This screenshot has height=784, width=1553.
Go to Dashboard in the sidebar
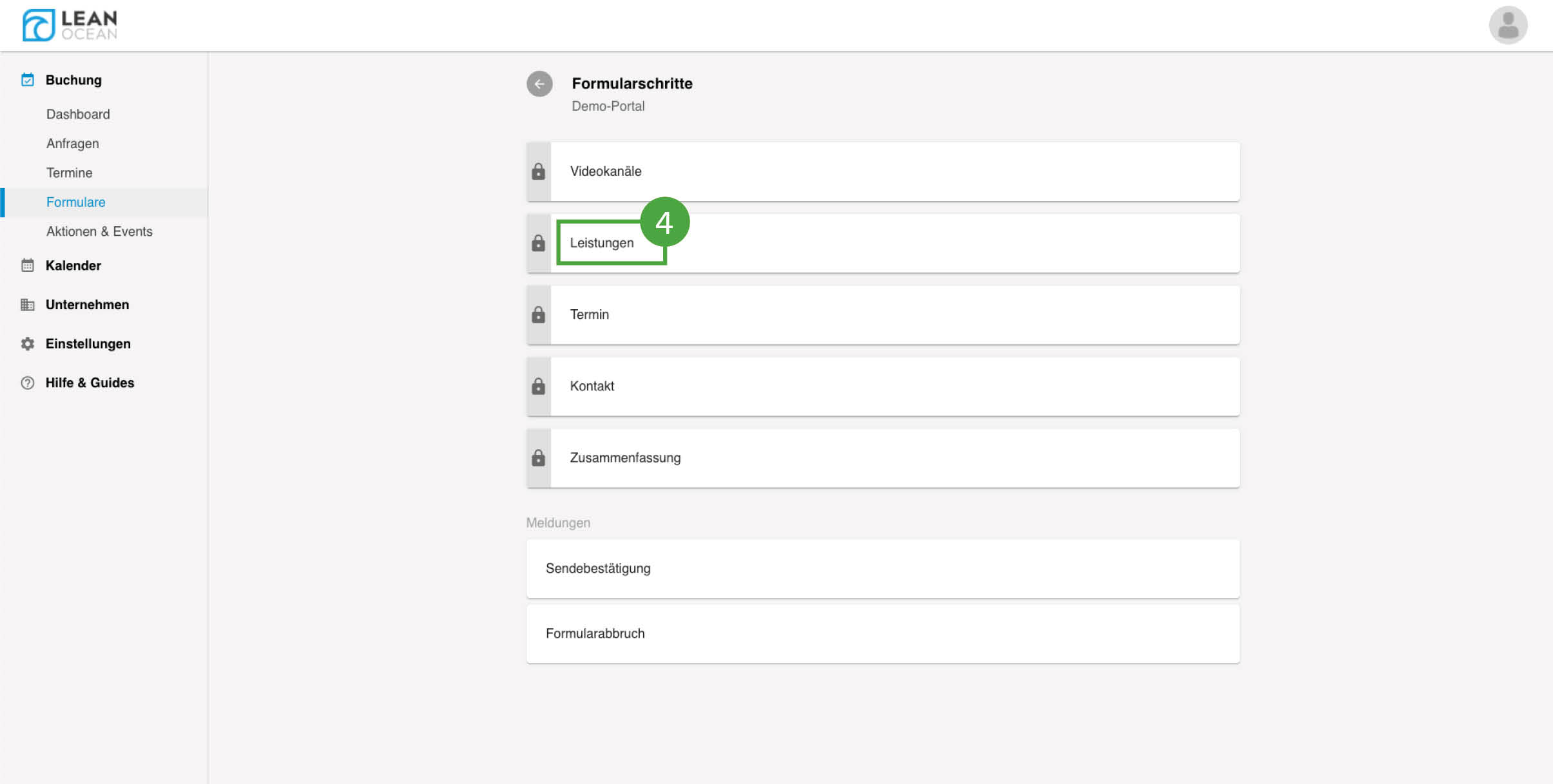(x=78, y=114)
